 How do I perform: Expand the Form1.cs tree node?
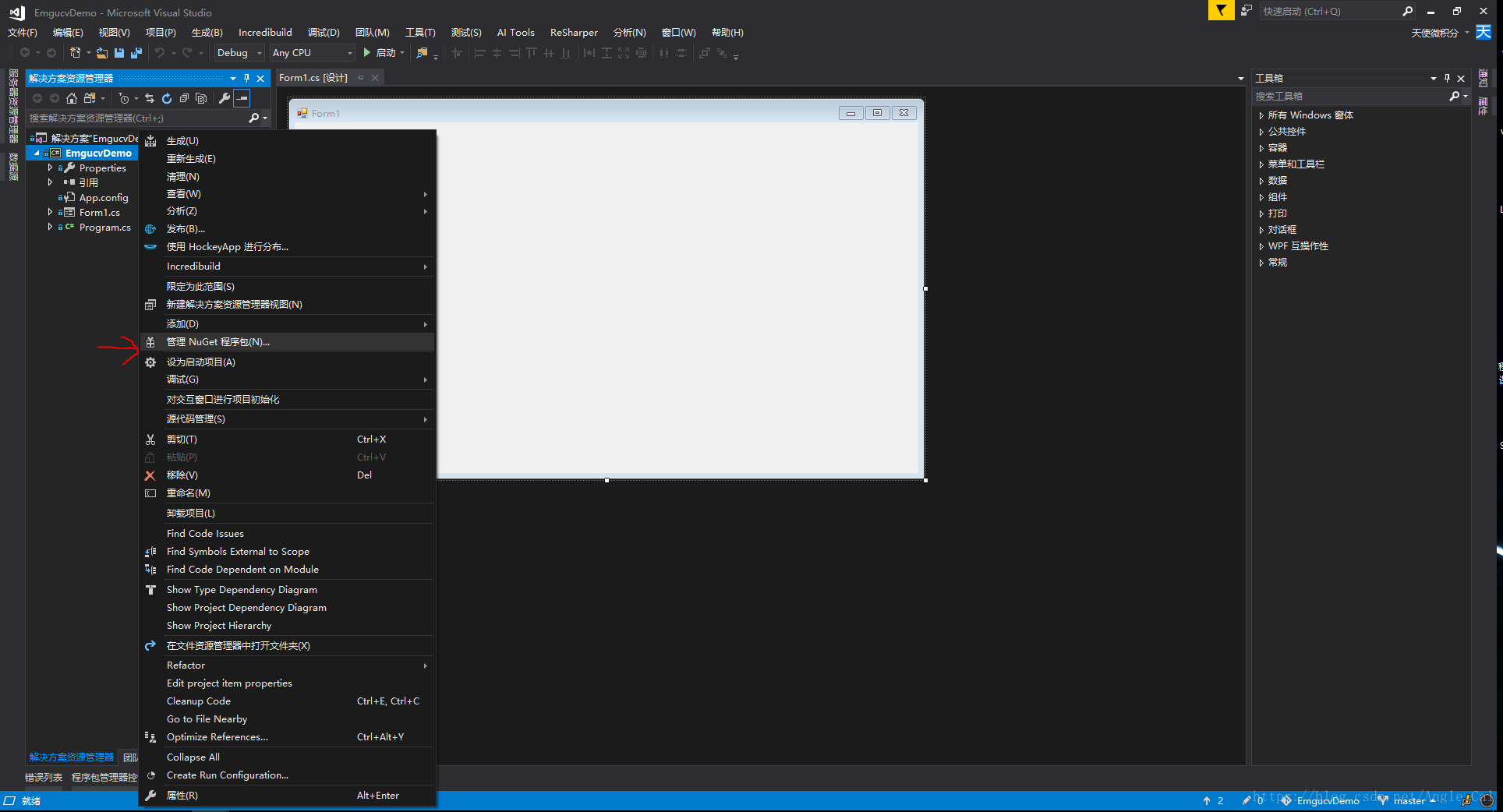pos(51,212)
